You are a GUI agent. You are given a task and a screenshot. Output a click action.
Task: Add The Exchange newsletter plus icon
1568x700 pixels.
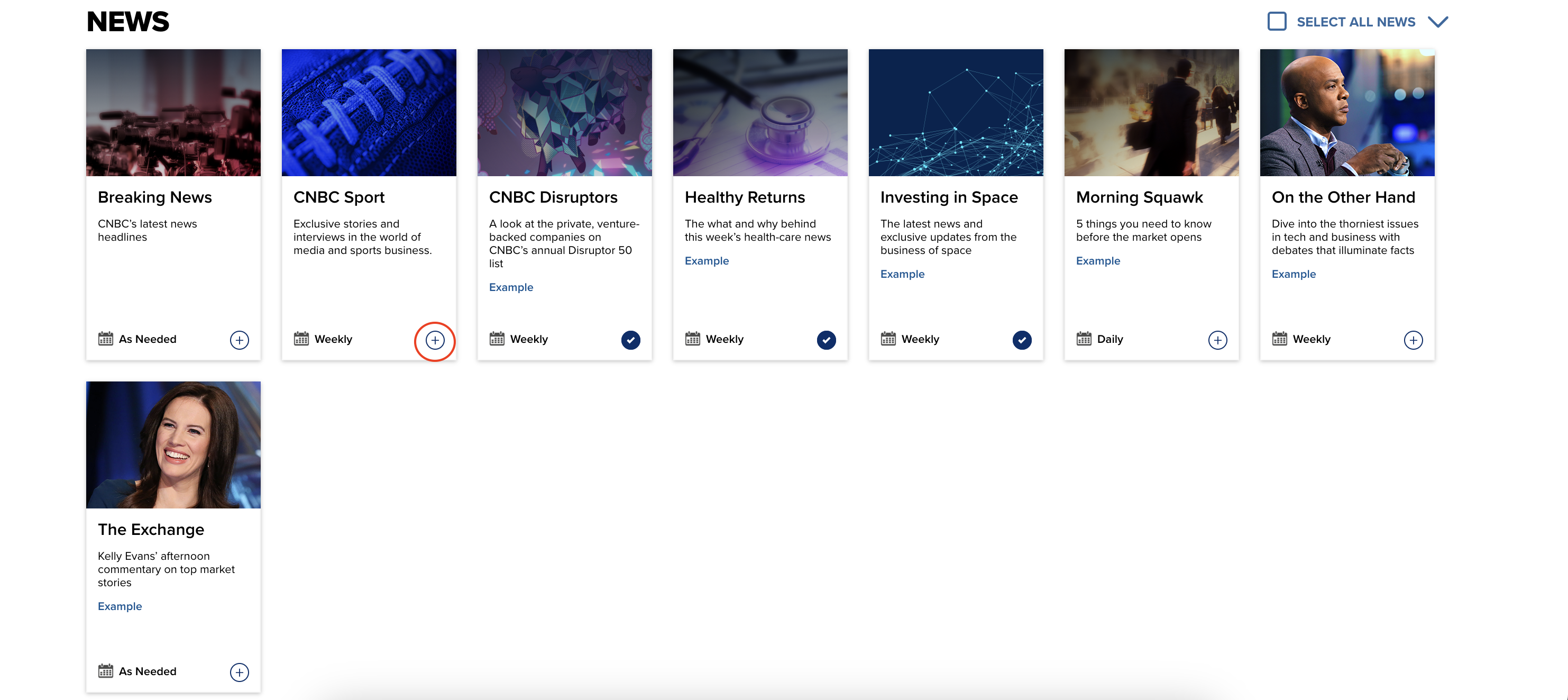pos(239,672)
